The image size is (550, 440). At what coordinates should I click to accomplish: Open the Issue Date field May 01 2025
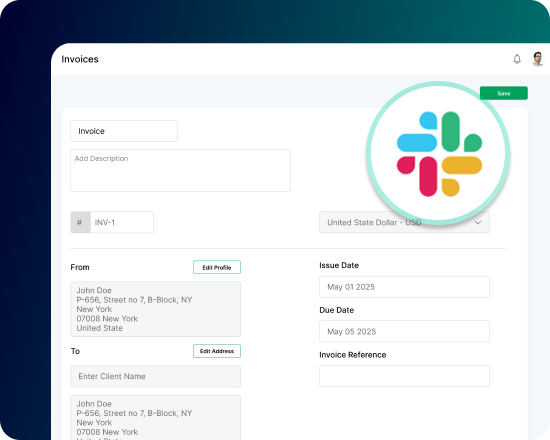404,287
